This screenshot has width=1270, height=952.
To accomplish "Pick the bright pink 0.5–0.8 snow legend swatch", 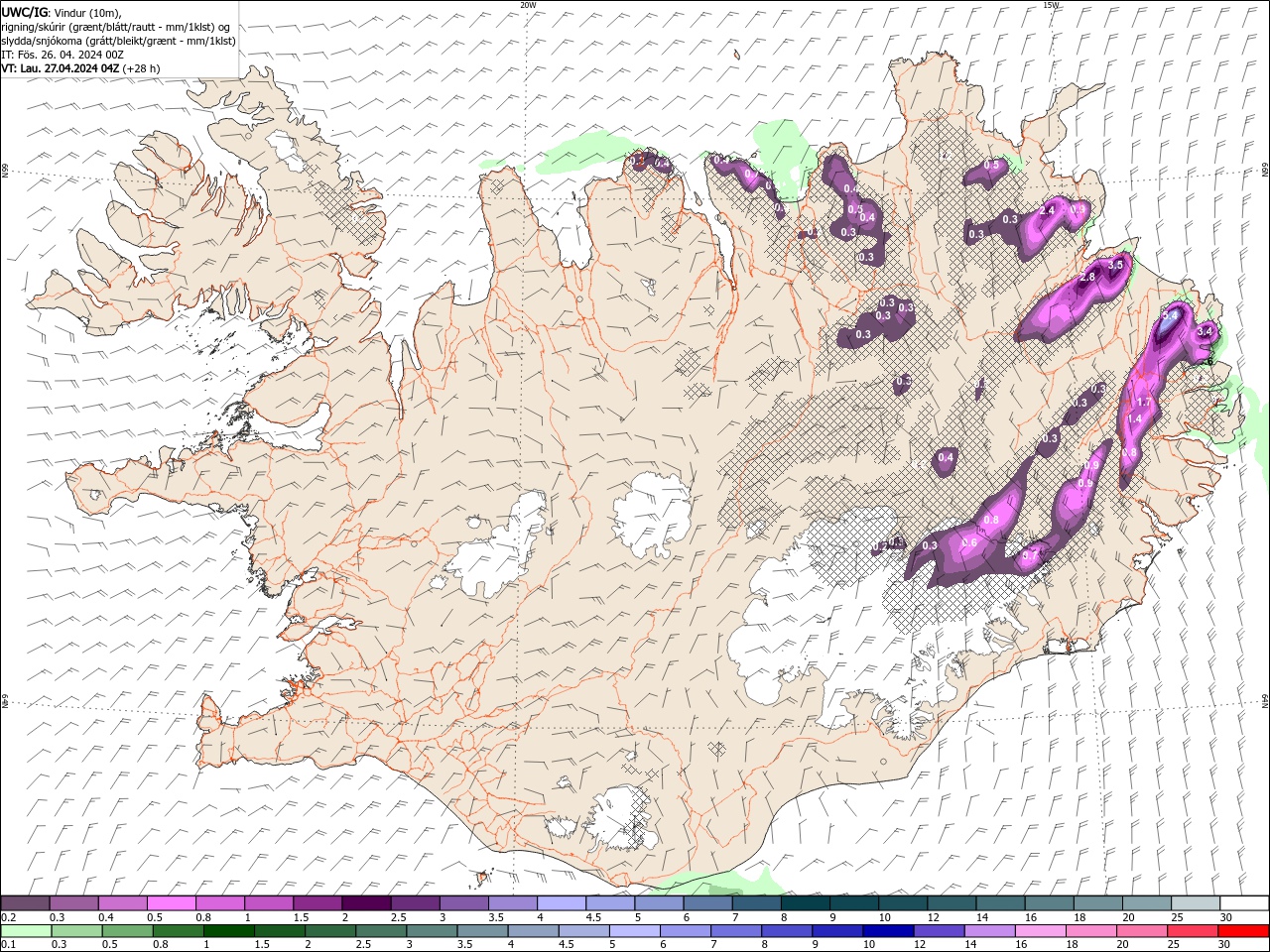I will (172, 902).
